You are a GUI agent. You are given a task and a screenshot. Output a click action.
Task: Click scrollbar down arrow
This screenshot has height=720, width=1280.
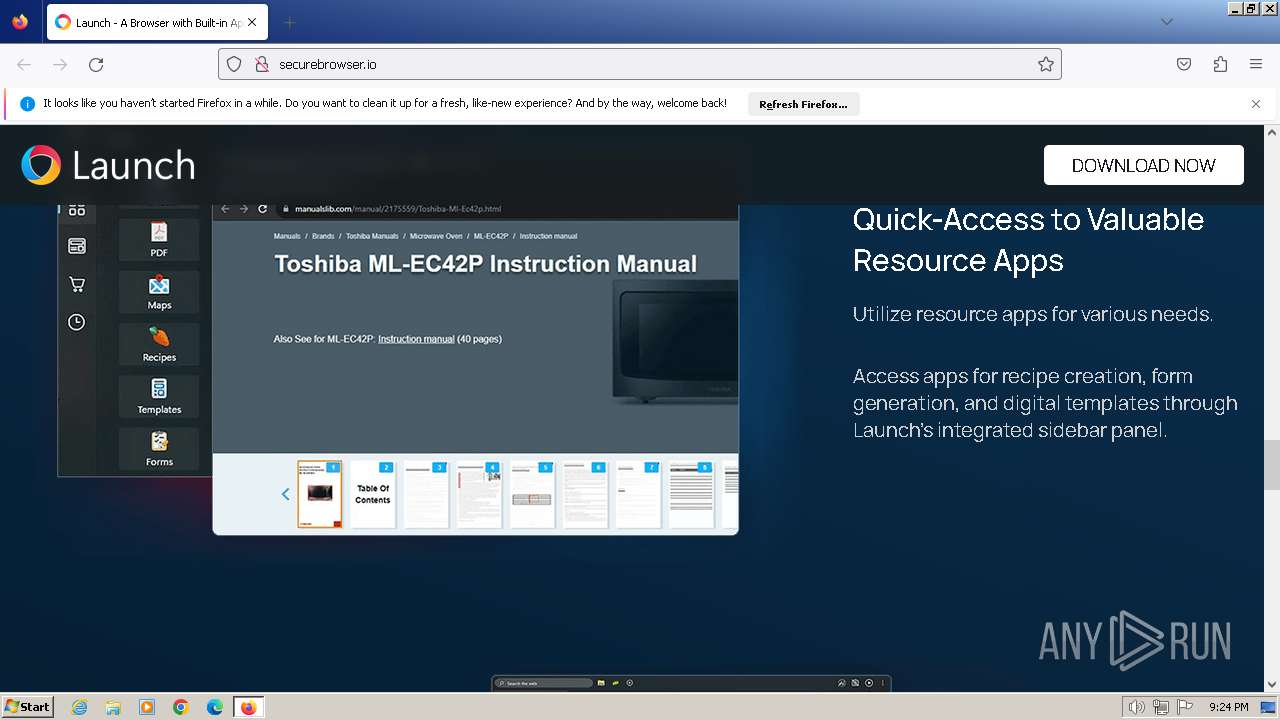1272,685
